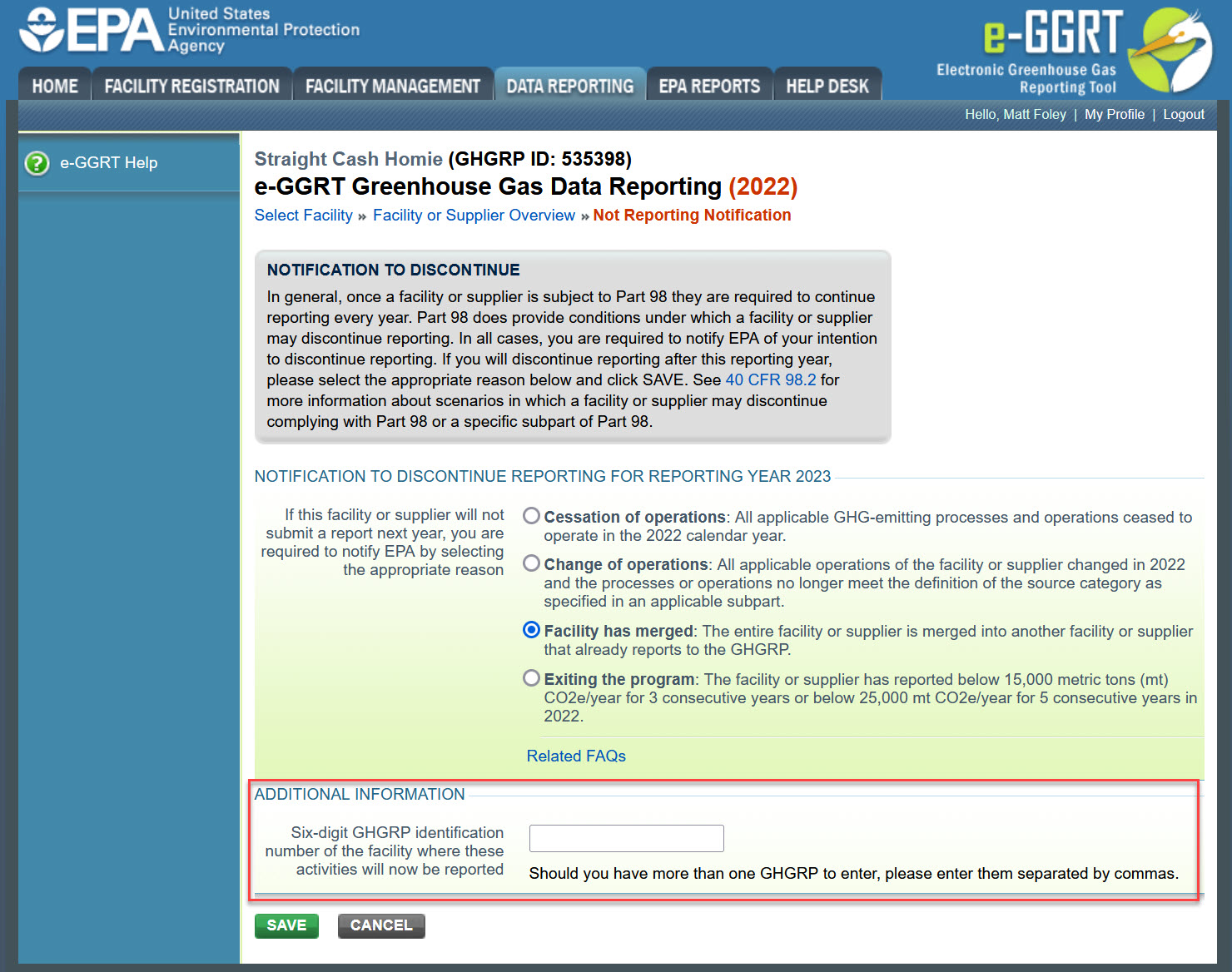Click the green SAVE button
The height and width of the screenshot is (972, 1232).
(x=286, y=925)
